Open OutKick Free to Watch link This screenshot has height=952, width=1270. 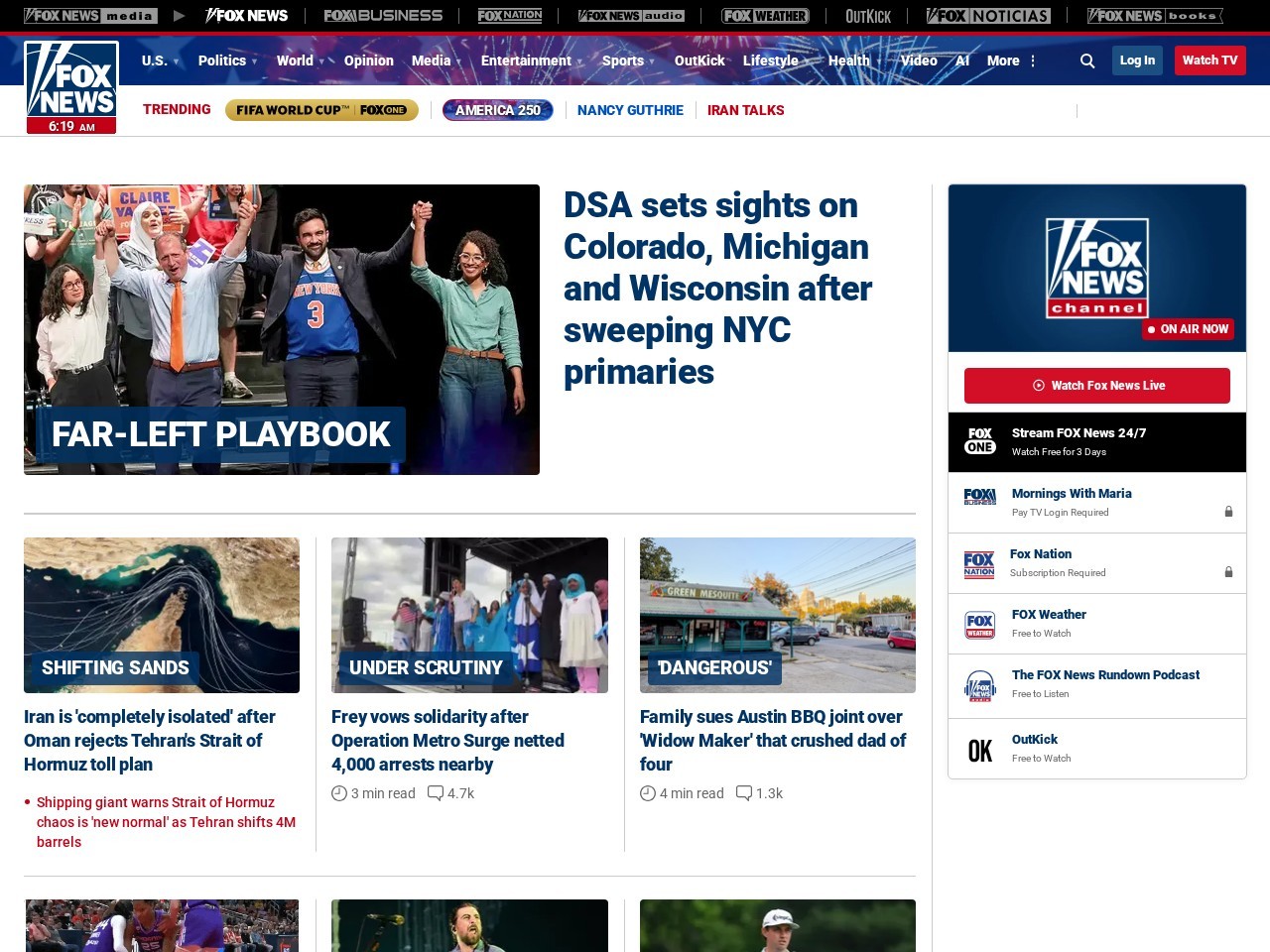coord(1035,740)
